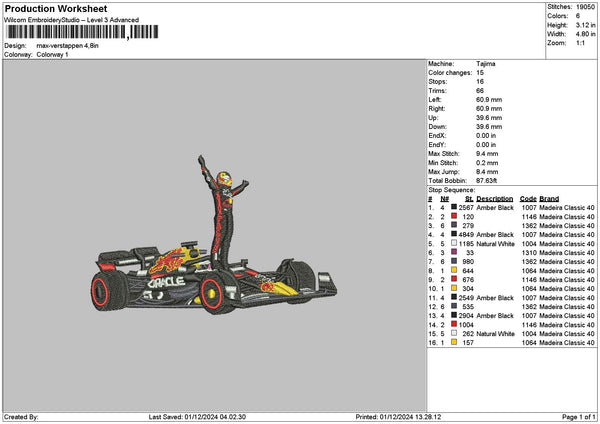Select code 1064 in stop row 8
This screenshot has height=424, width=600.
tap(529, 271)
